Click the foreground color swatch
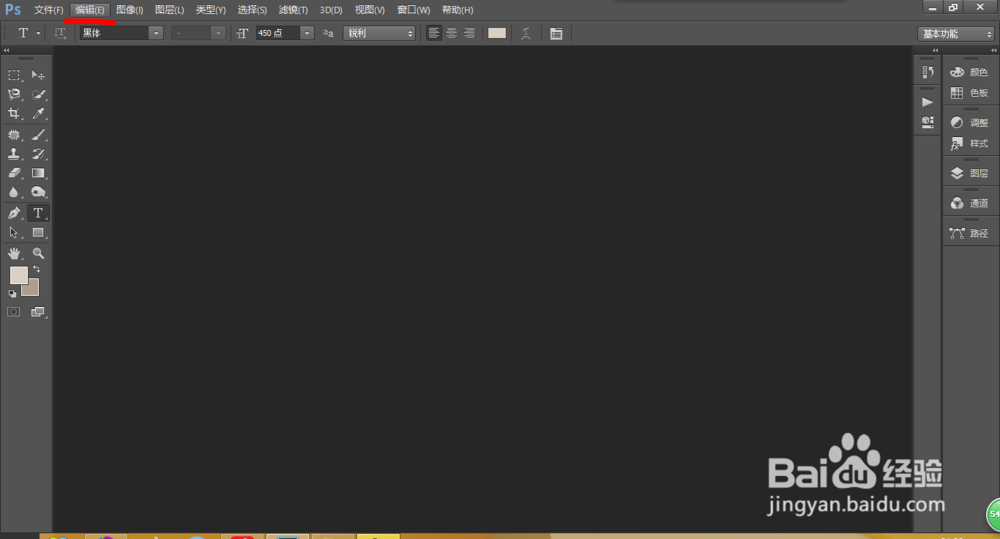Viewport: 1000px width, 539px height. 18,275
